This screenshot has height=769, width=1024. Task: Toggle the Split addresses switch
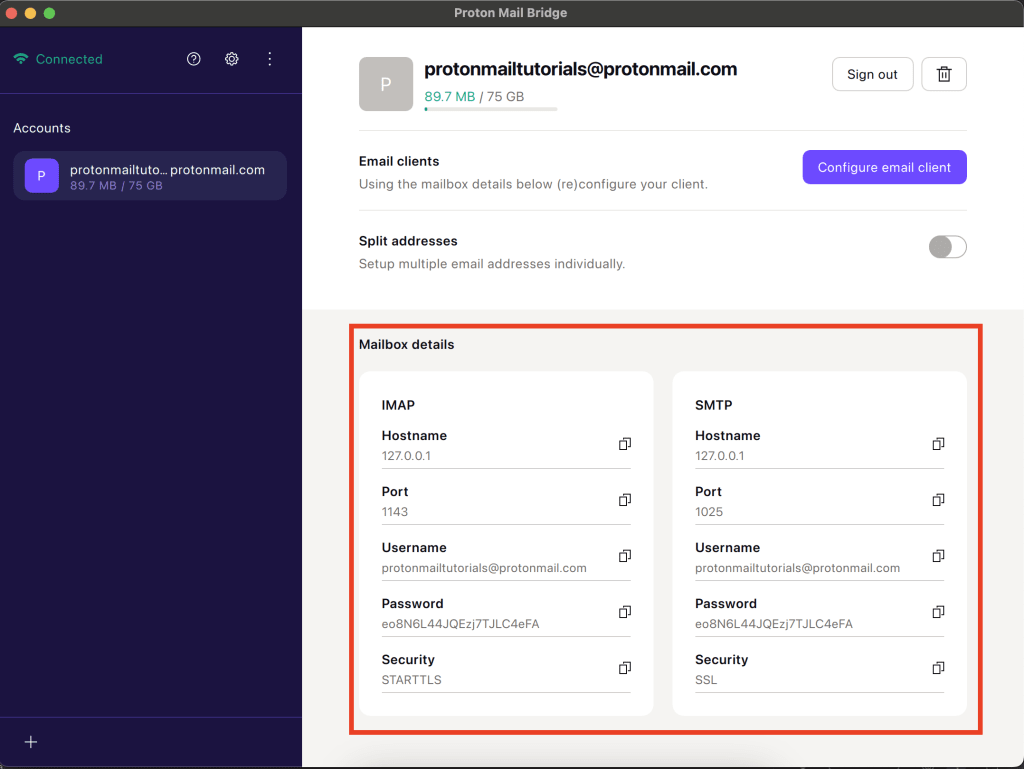coord(948,247)
